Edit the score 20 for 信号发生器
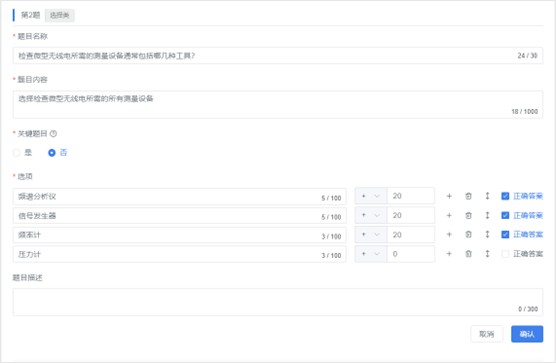The height and width of the screenshot is (363, 556). coord(411,215)
